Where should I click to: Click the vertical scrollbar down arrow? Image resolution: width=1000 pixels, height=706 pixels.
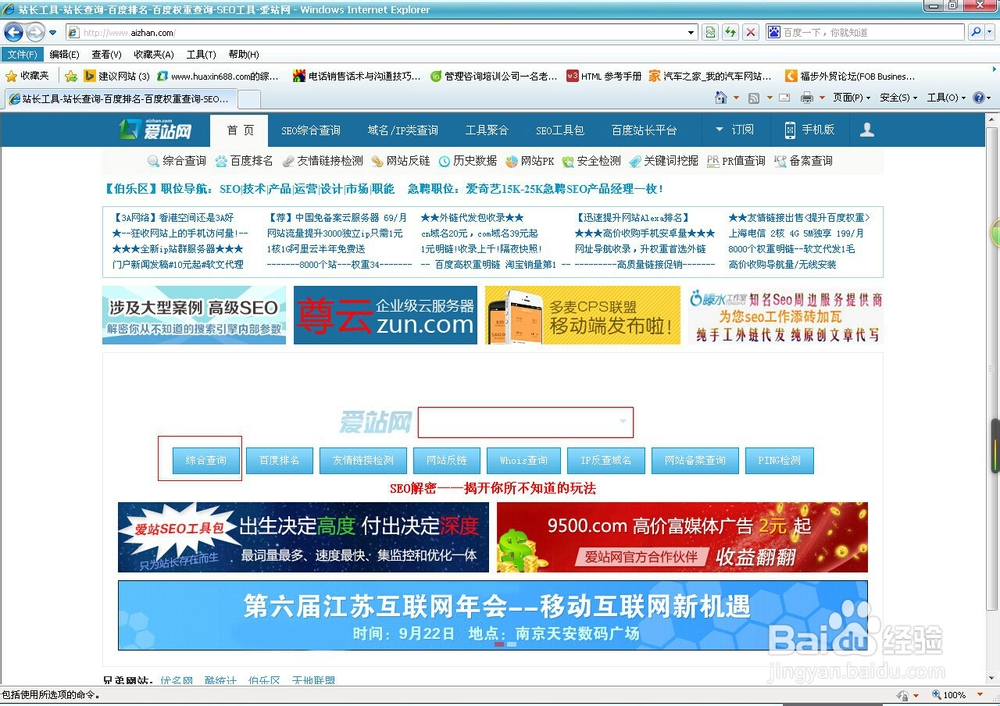tap(992, 678)
